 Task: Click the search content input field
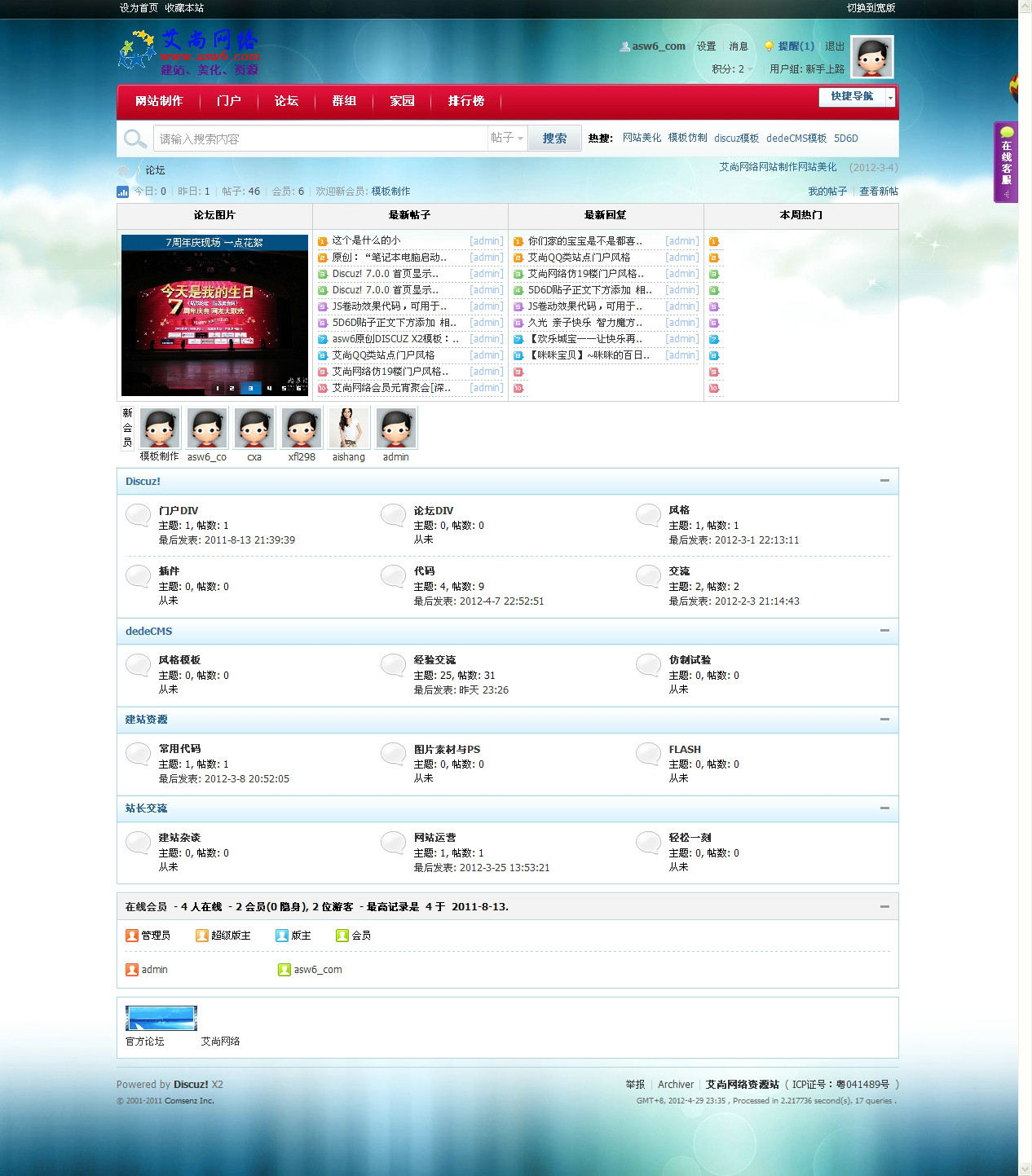(x=321, y=139)
